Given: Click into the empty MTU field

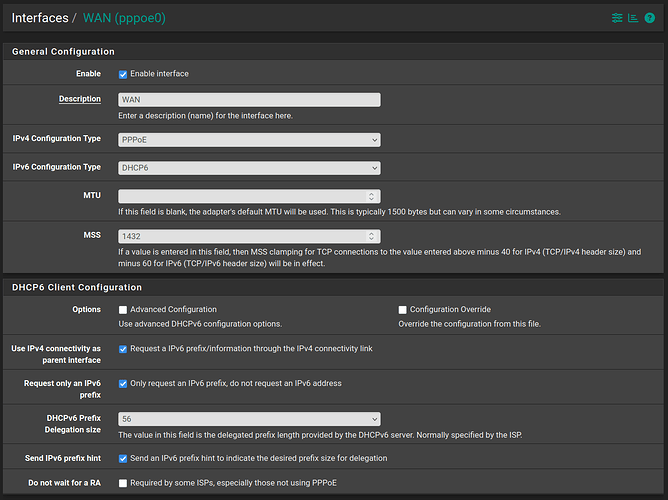Looking at the screenshot, I should 240,196.
